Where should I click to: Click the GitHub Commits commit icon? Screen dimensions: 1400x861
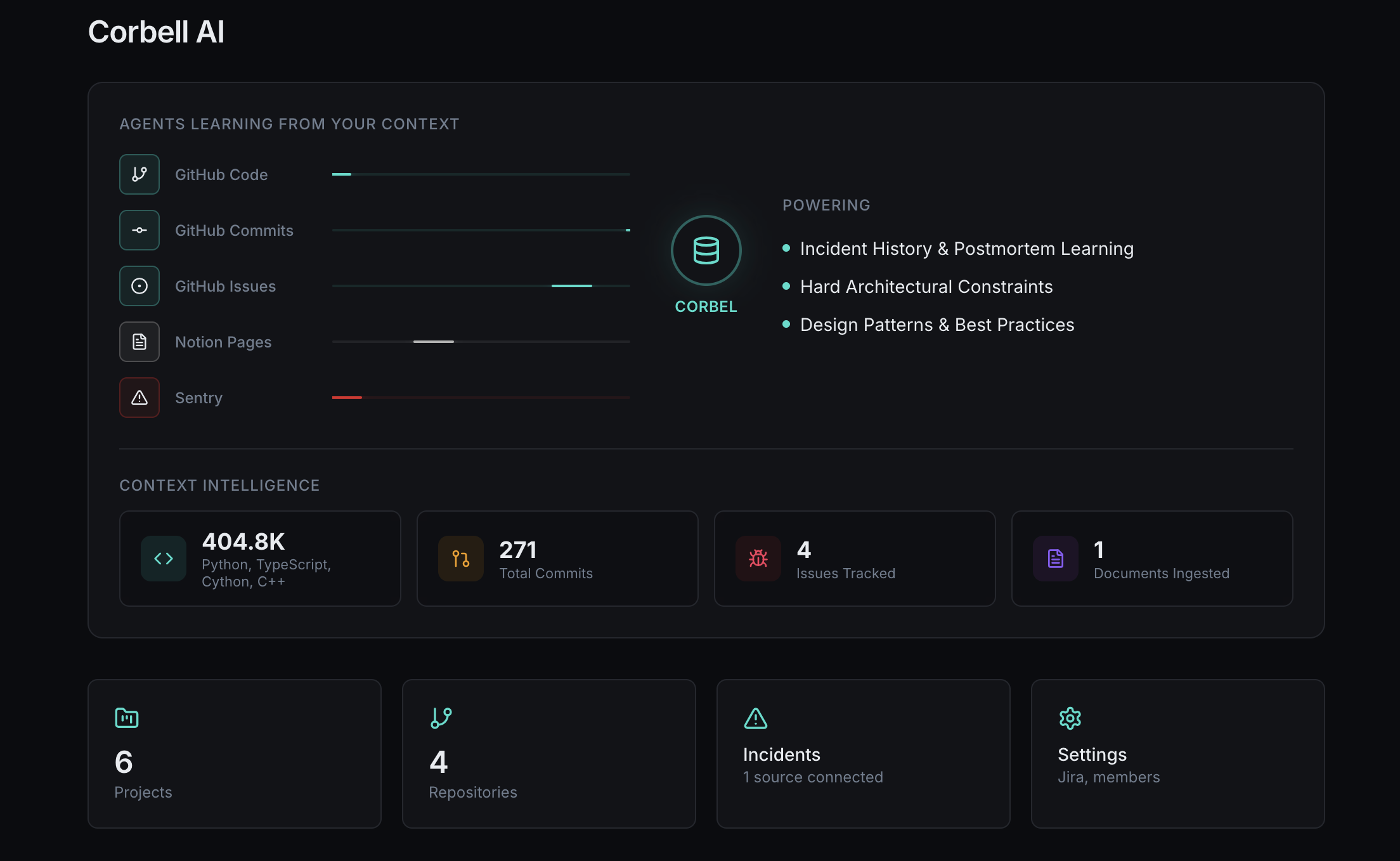click(139, 230)
